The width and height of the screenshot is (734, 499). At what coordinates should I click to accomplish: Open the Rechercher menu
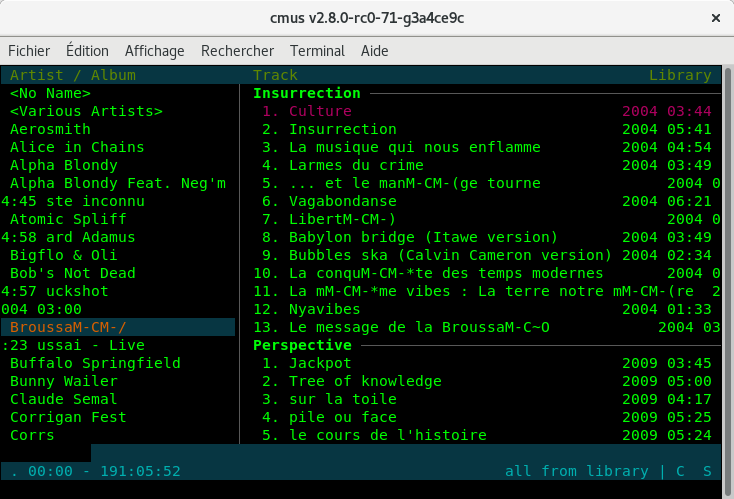(237, 51)
